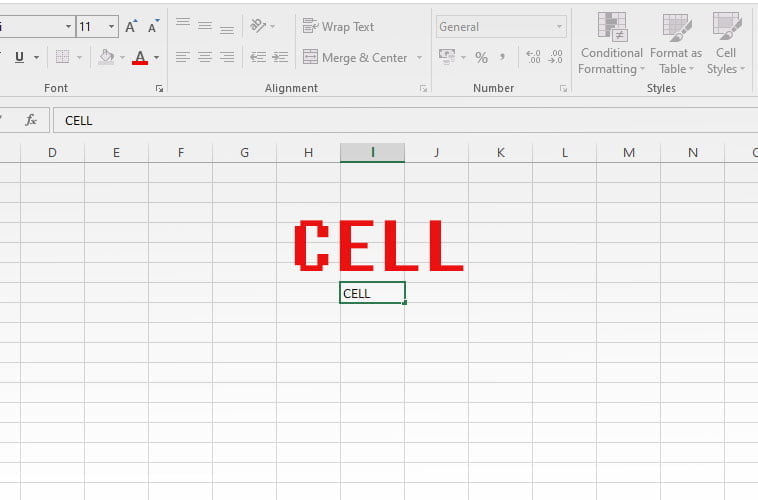This screenshot has height=500, width=758.
Task: Apply borders using the borders icon
Action: [x=62, y=57]
